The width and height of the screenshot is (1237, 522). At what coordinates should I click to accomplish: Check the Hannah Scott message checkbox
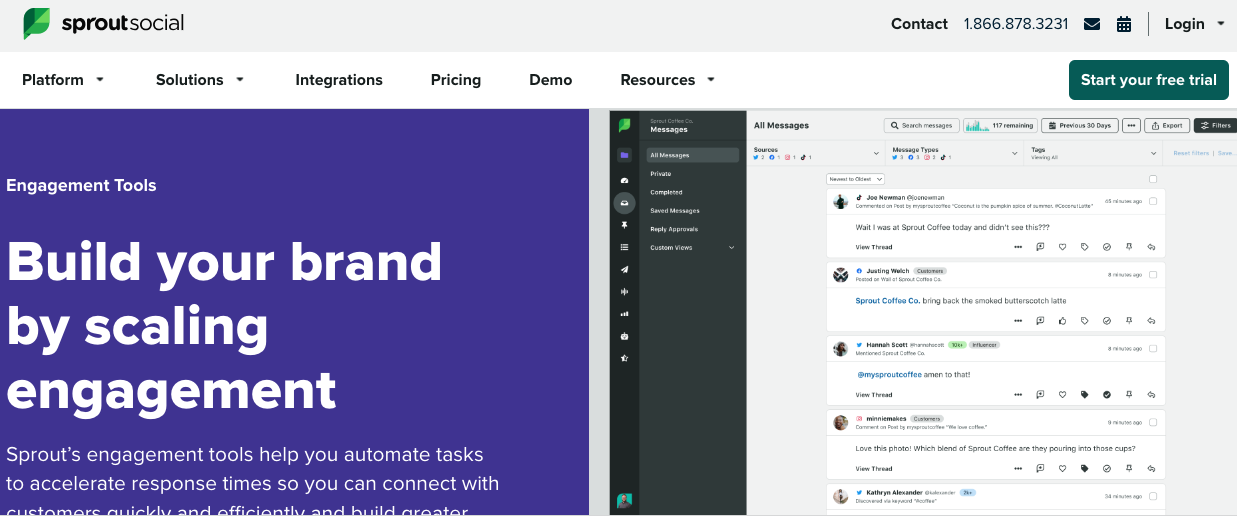tap(1153, 348)
